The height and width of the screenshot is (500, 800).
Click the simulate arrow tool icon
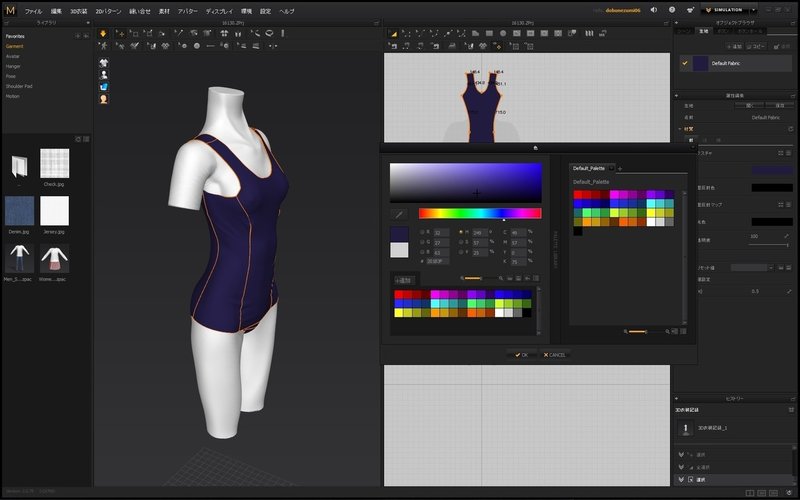[103, 33]
